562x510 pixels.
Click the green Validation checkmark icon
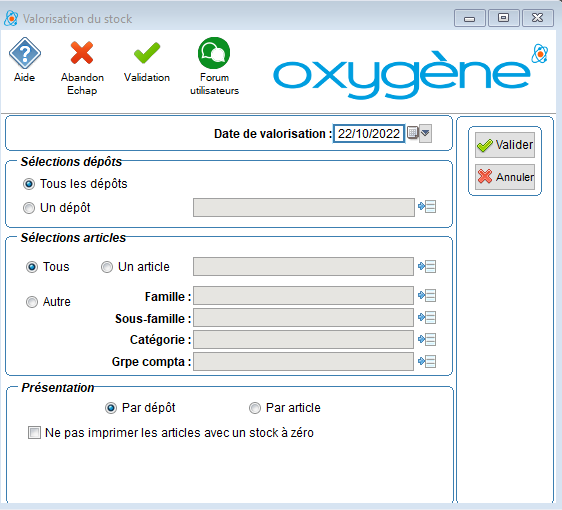(147, 53)
